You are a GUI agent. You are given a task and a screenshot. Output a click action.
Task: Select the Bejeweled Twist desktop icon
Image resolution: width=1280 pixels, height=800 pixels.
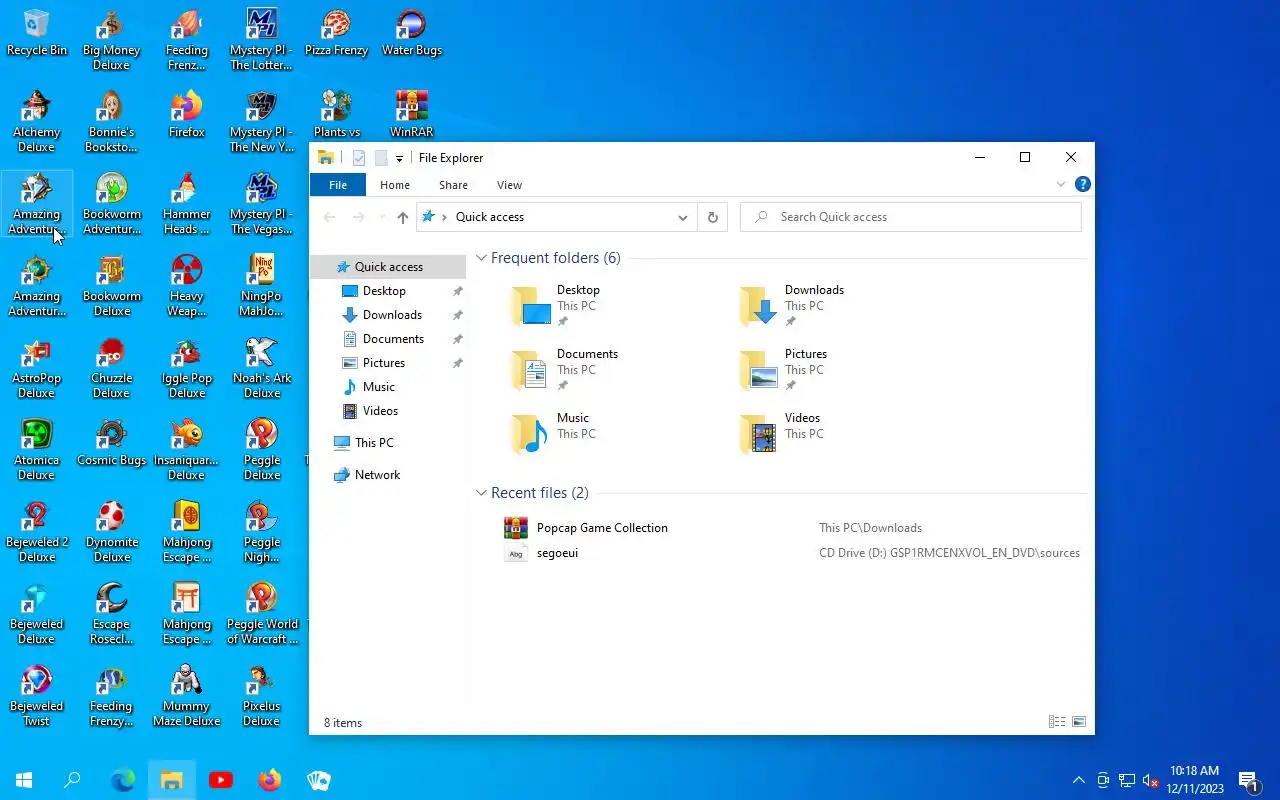pyautogui.click(x=37, y=696)
